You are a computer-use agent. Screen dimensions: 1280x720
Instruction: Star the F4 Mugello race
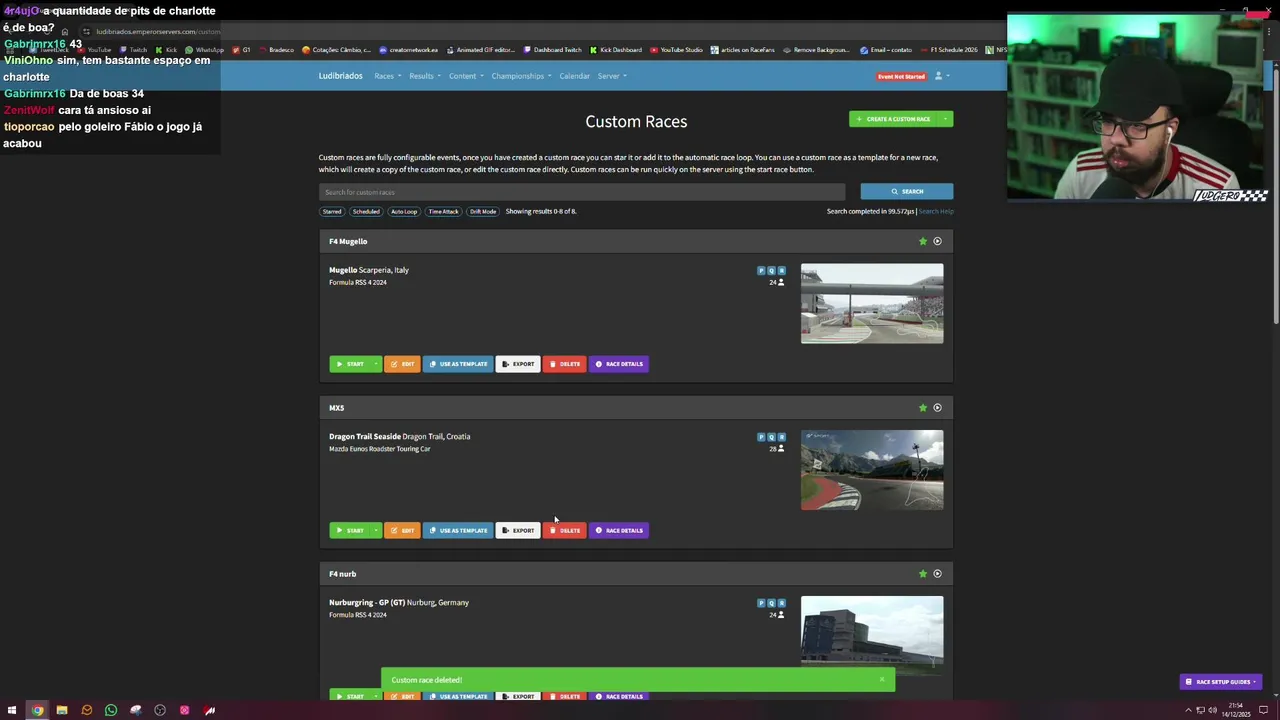coord(923,241)
